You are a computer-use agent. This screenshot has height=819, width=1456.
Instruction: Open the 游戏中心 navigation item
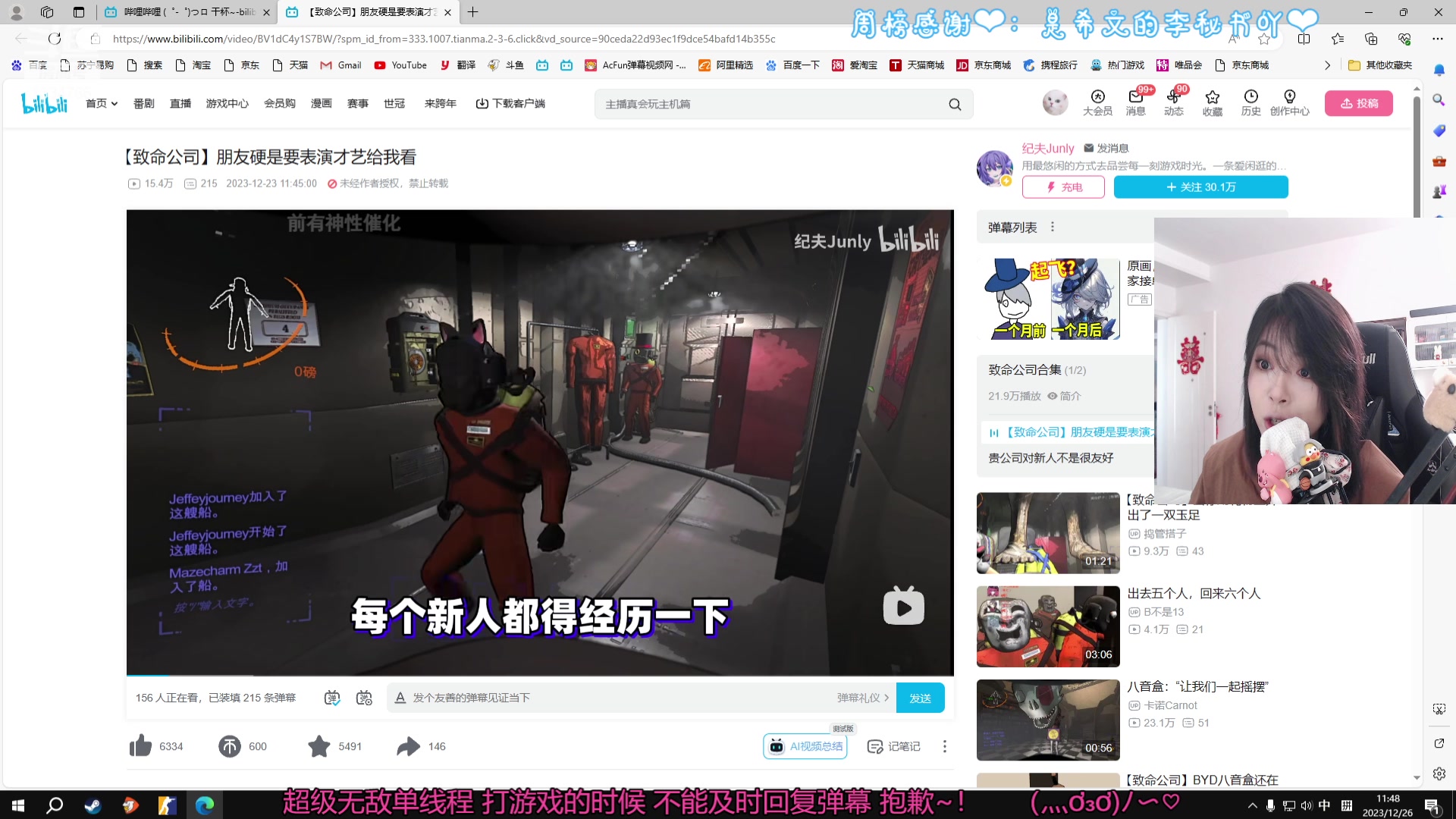227,104
